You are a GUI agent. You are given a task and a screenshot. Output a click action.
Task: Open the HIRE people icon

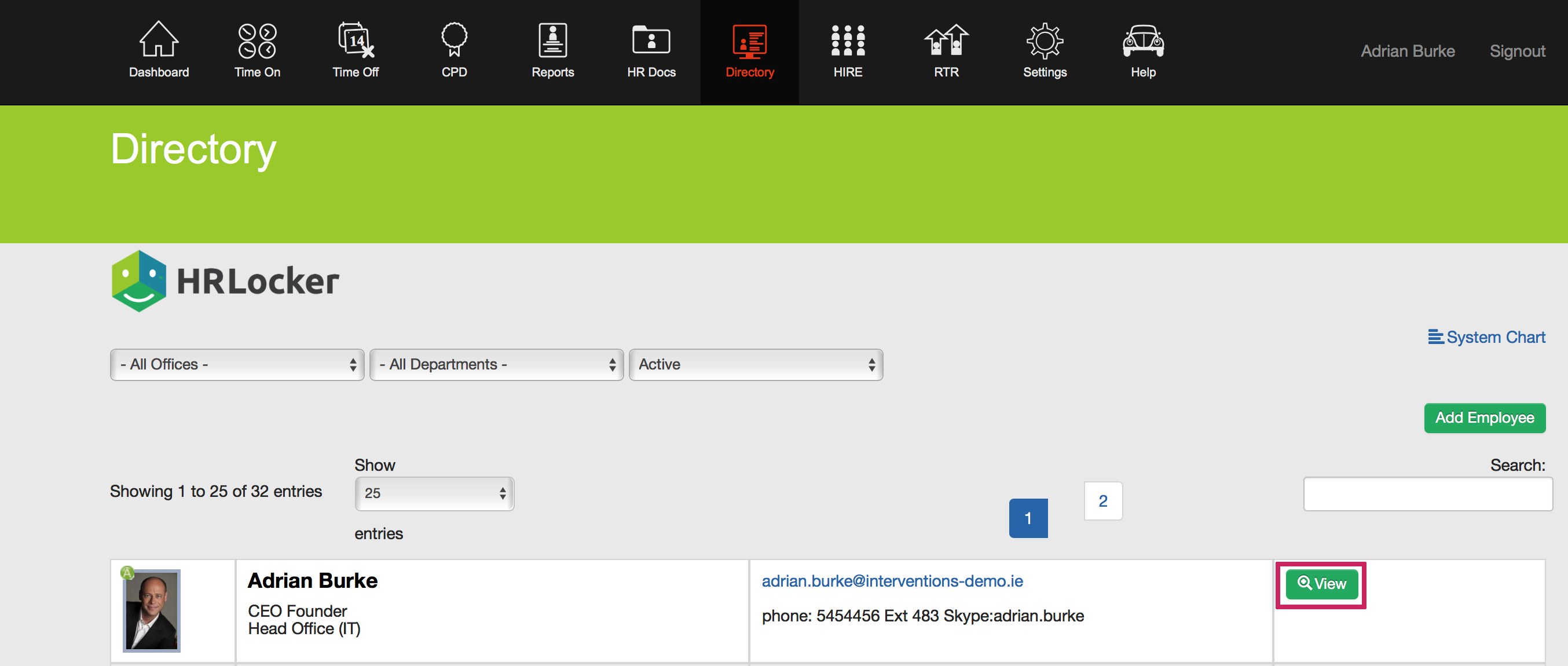tap(848, 40)
